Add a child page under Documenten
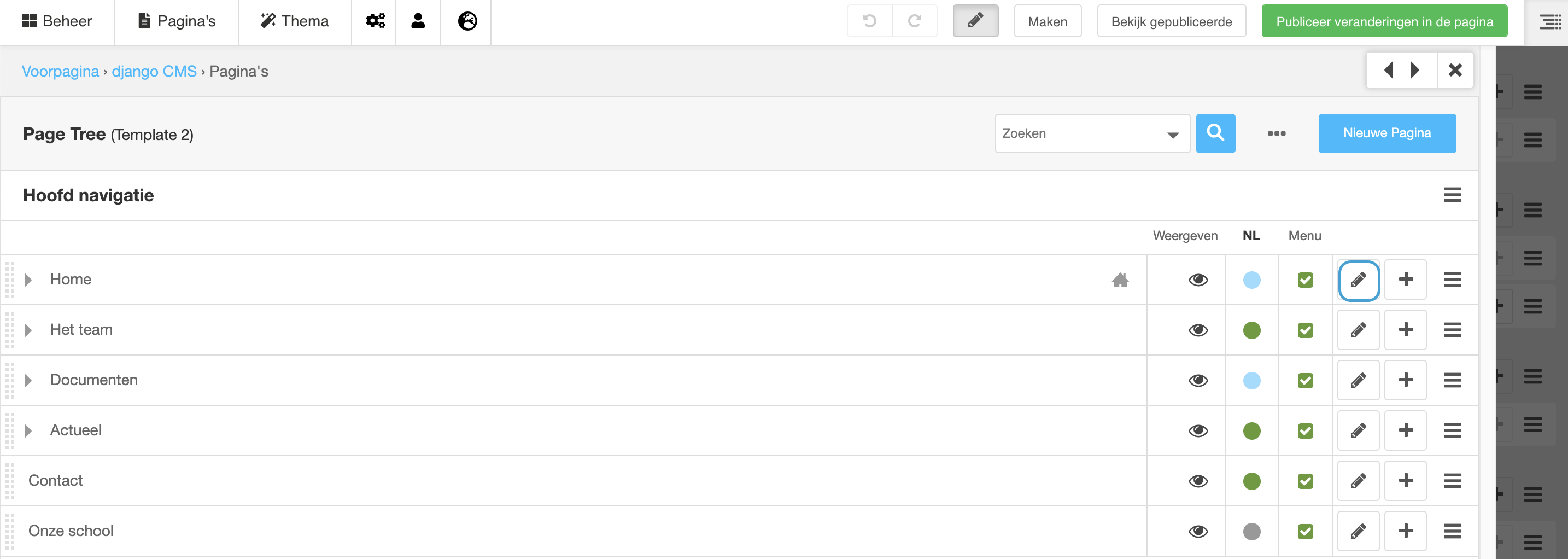Screen dimensions: 1568x559 click(x=1405, y=380)
